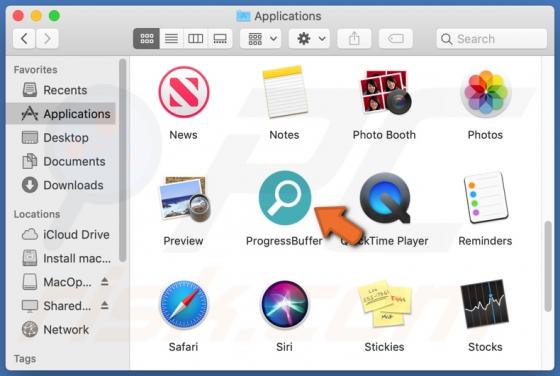Select the Preview app icon
Viewport: 560px width, 376px height.
184,198
